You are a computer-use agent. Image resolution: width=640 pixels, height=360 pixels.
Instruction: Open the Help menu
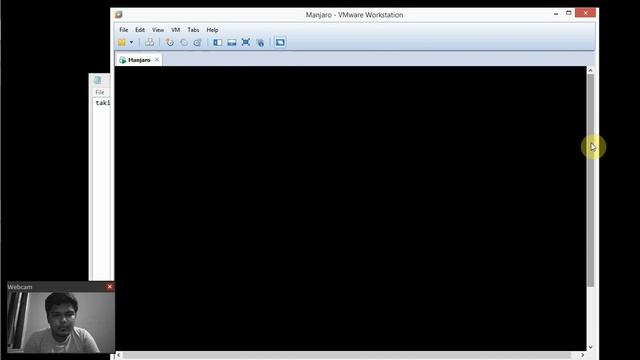(212, 30)
